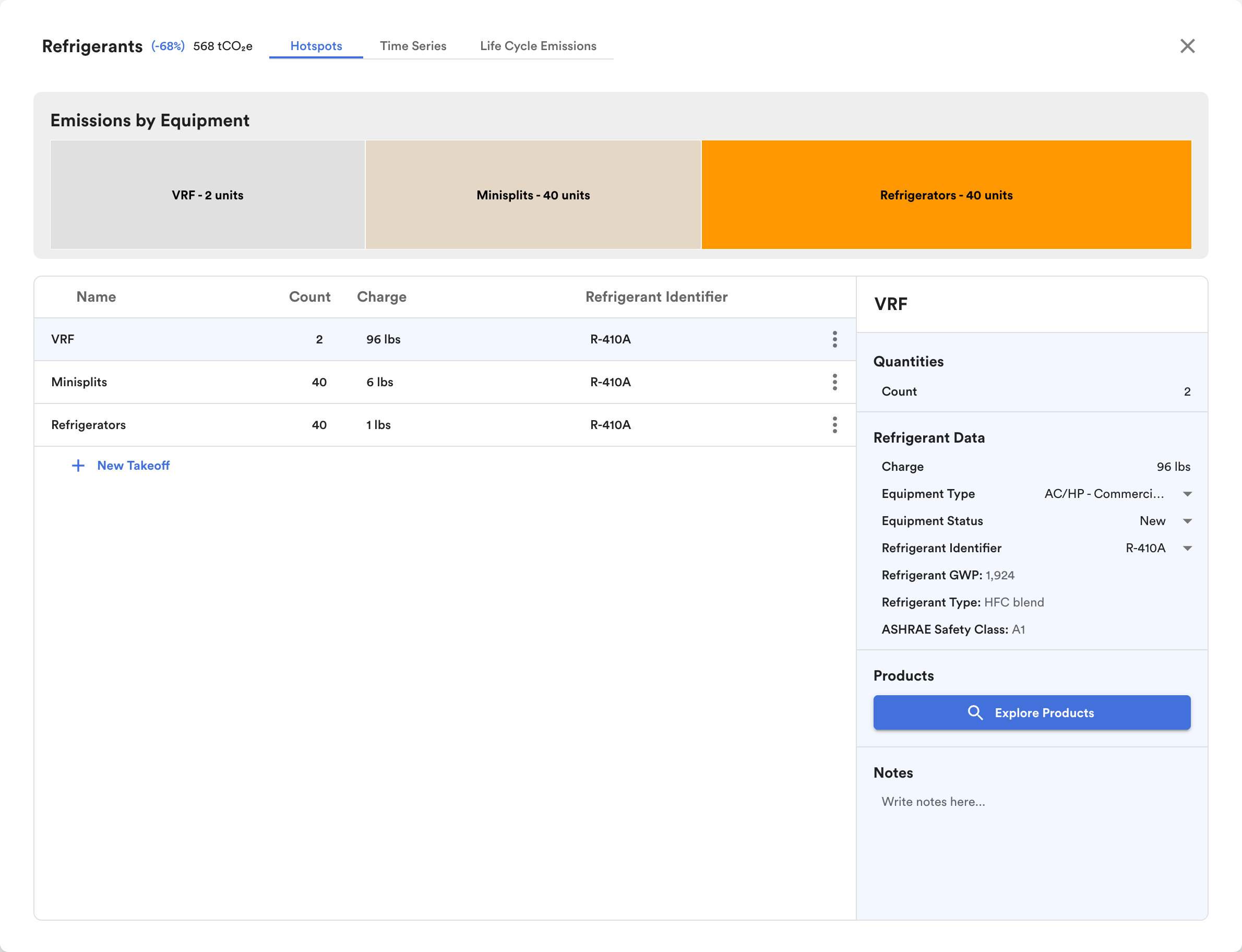This screenshot has height=952, width=1242.
Task: Close the Refrigerants dialog
Action: click(1187, 46)
